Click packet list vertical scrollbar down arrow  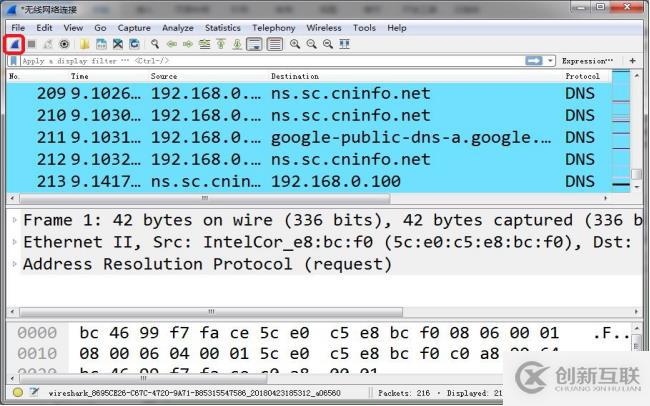[636, 187]
